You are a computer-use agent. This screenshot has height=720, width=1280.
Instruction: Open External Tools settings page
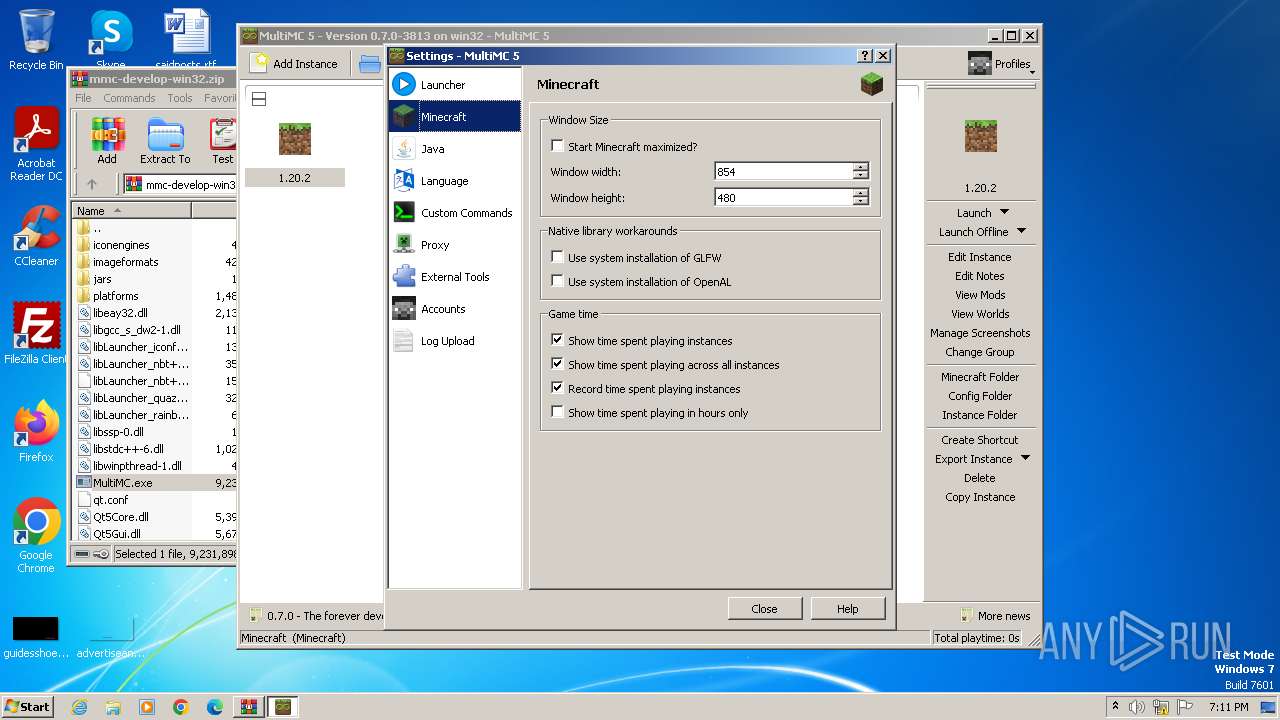455,277
